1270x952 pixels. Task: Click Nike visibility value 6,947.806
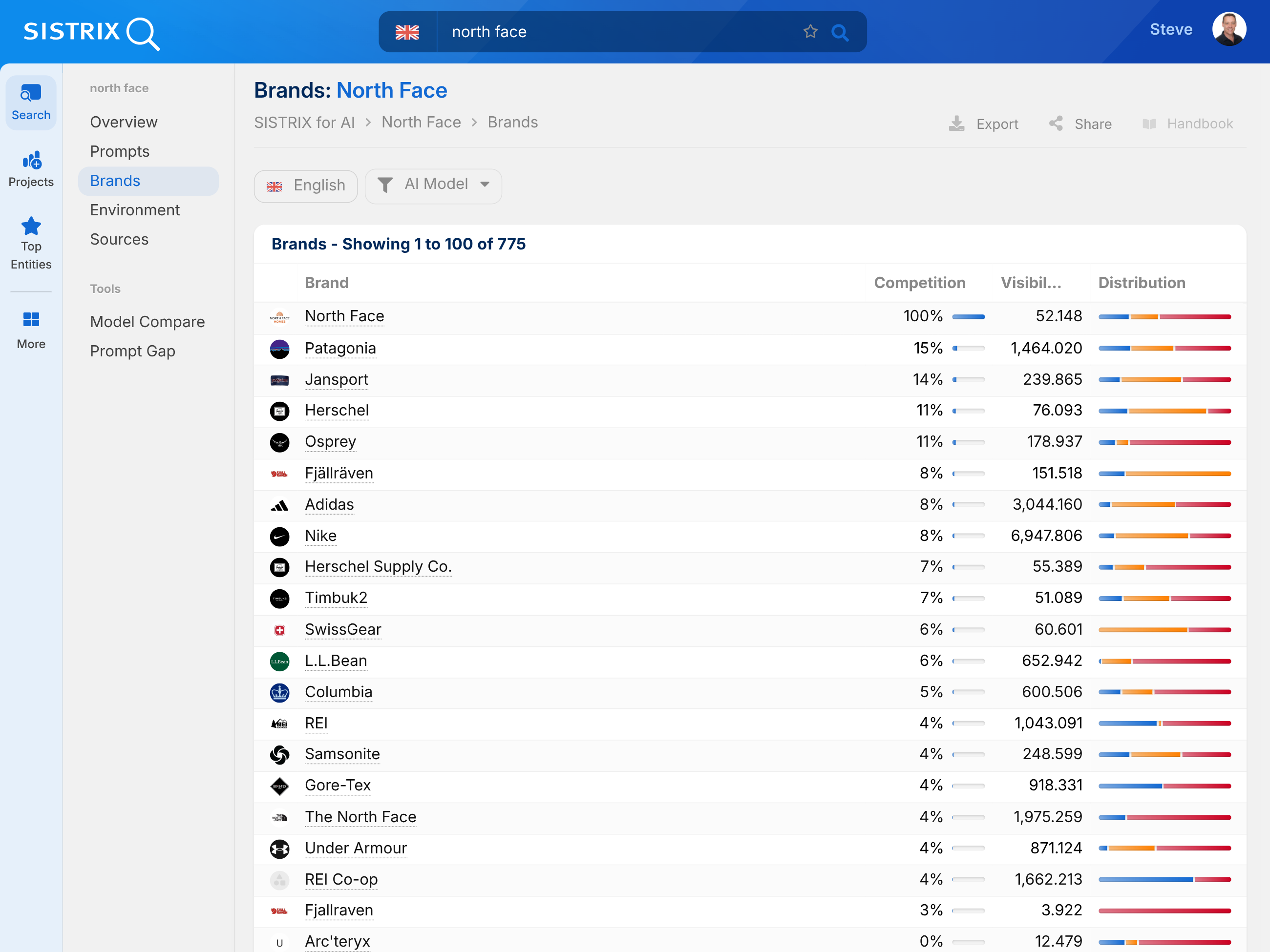[1046, 536]
